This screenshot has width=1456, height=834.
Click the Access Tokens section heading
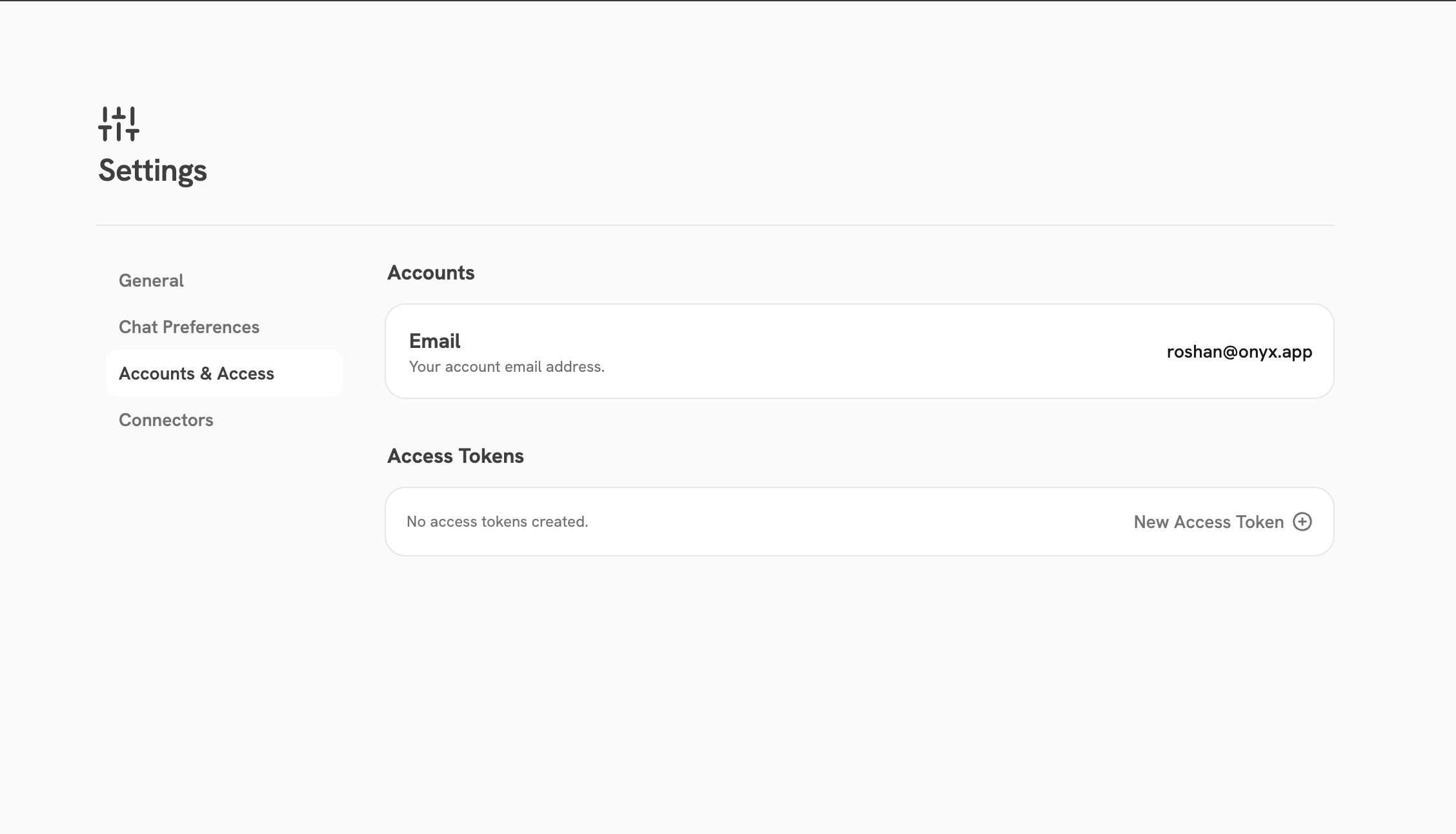(x=456, y=456)
